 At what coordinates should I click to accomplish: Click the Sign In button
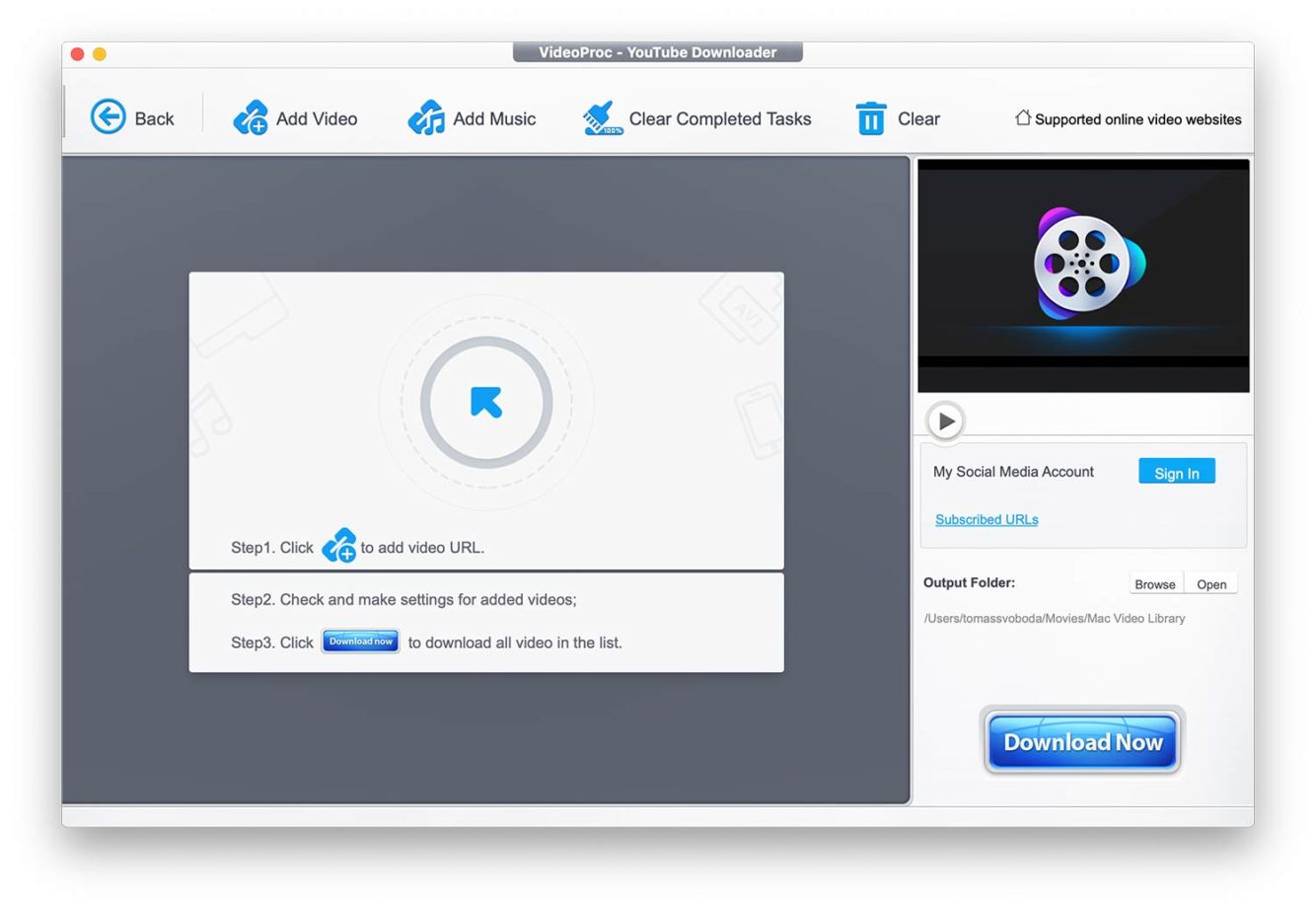tap(1176, 472)
